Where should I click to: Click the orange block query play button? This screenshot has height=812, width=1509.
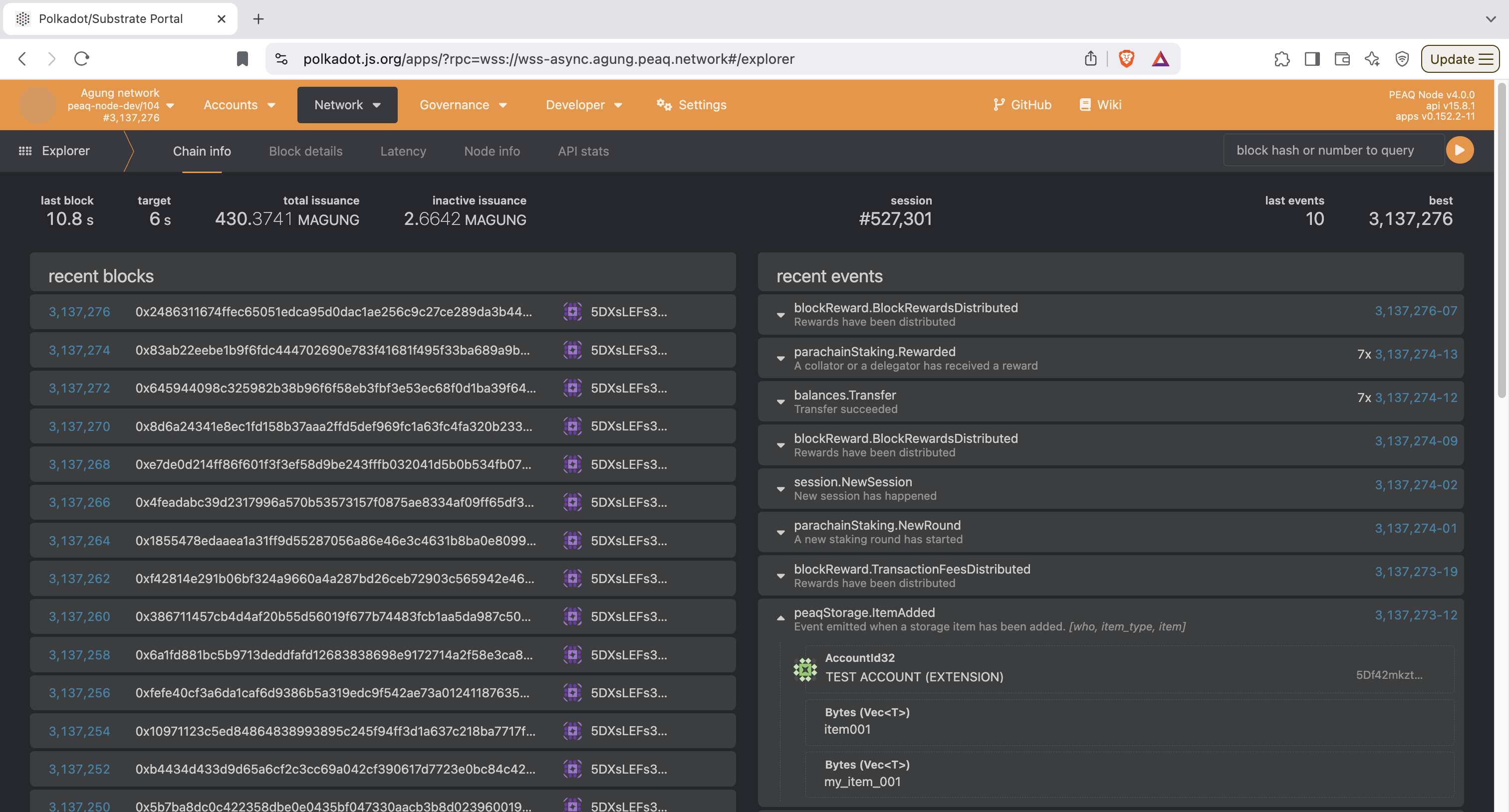click(x=1459, y=151)
